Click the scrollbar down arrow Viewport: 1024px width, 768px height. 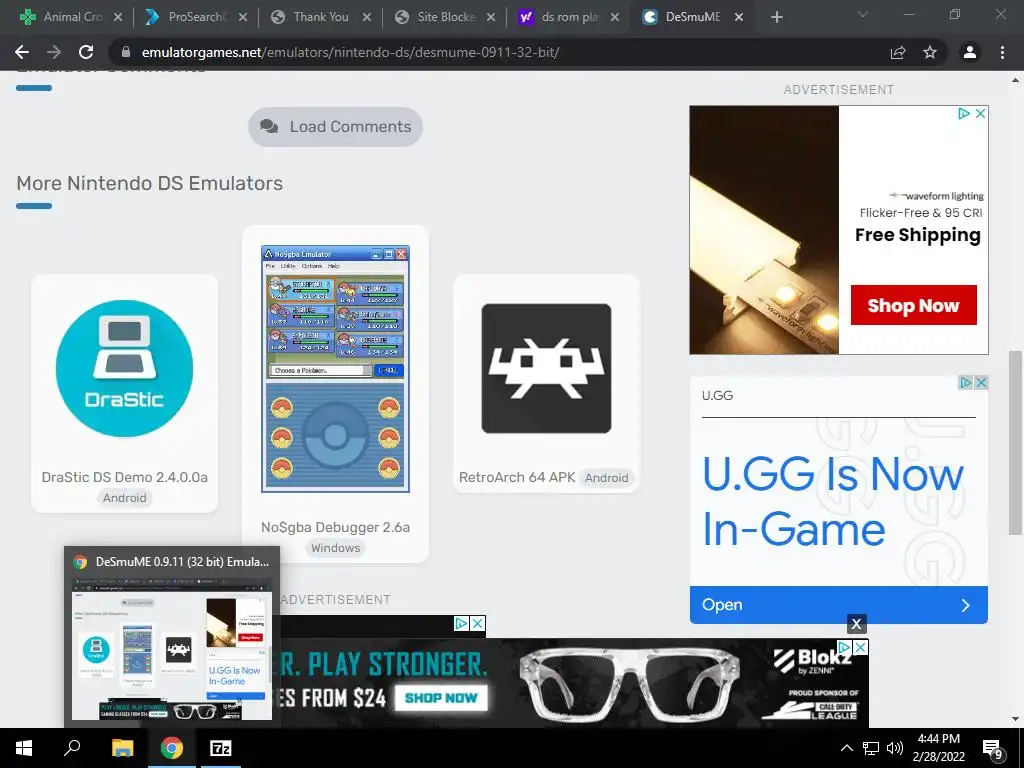(x=1015, y=719)
